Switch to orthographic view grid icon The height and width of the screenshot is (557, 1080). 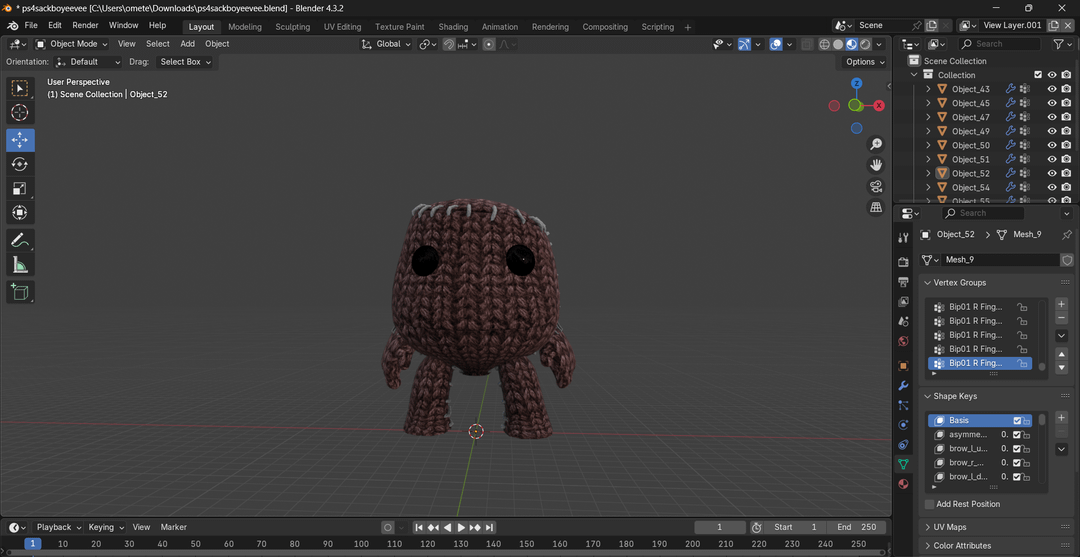click(x=876, y=208)
